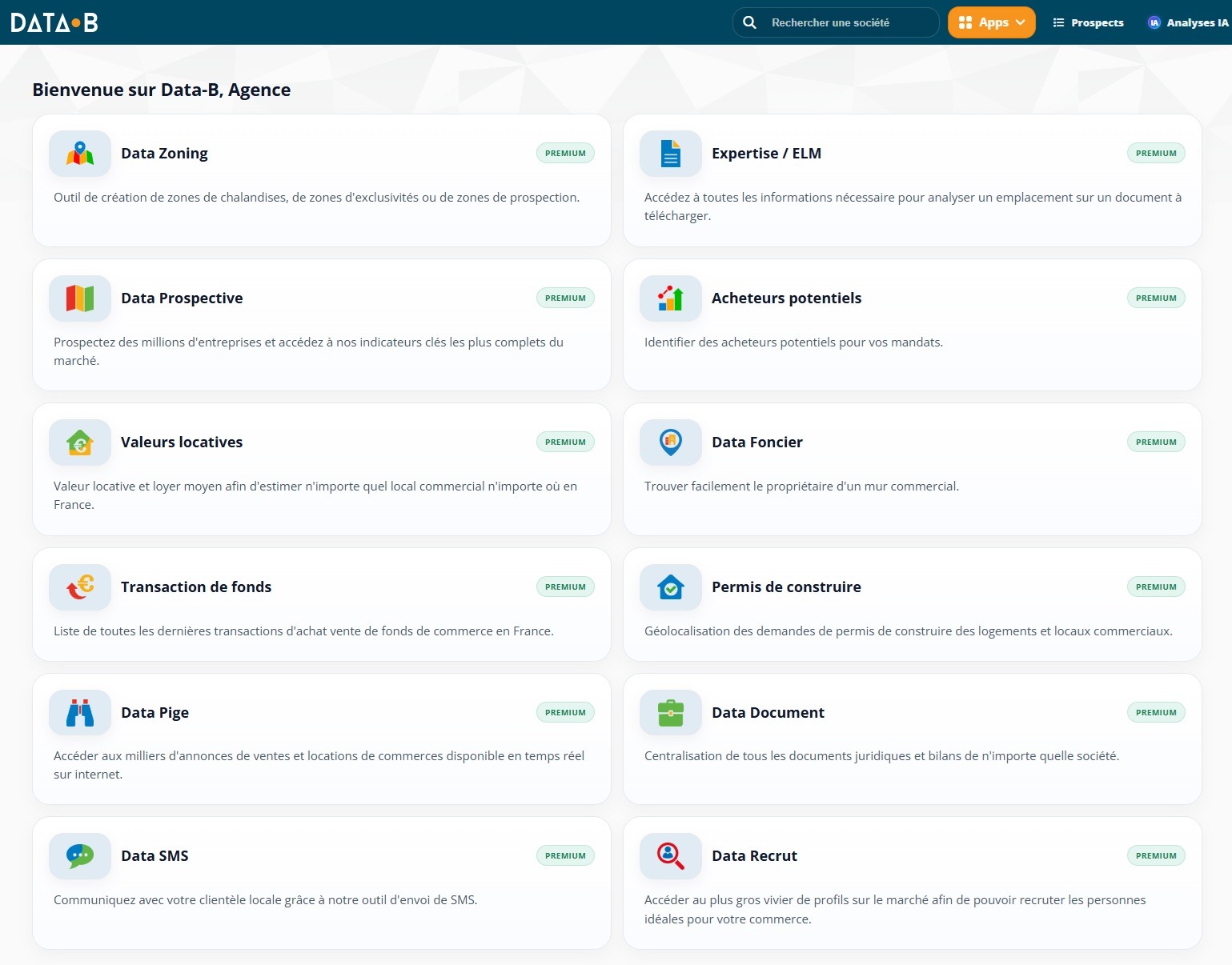Image resolution: width=1232 pixels, height=965 pixels.
Task: Open the Data Recrut title
Action: click(754, 856)
